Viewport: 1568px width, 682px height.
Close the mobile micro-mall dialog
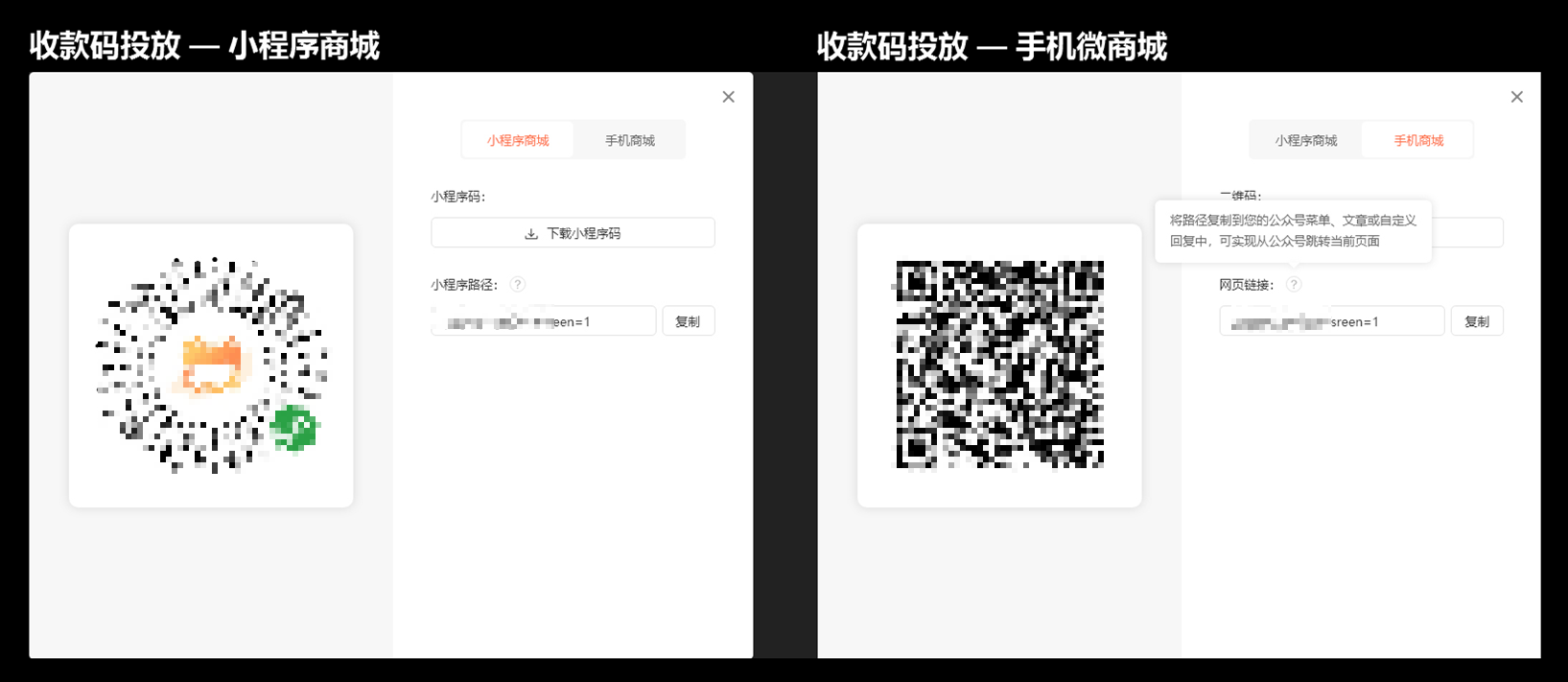pos(1517,97)
